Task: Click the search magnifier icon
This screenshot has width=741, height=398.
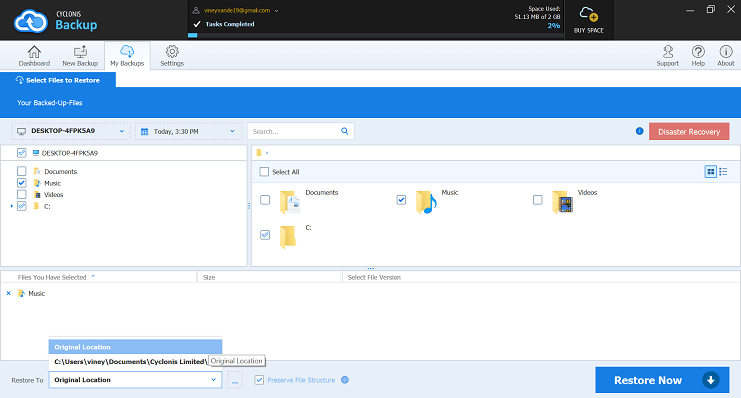Action: [x=345, y=131]
